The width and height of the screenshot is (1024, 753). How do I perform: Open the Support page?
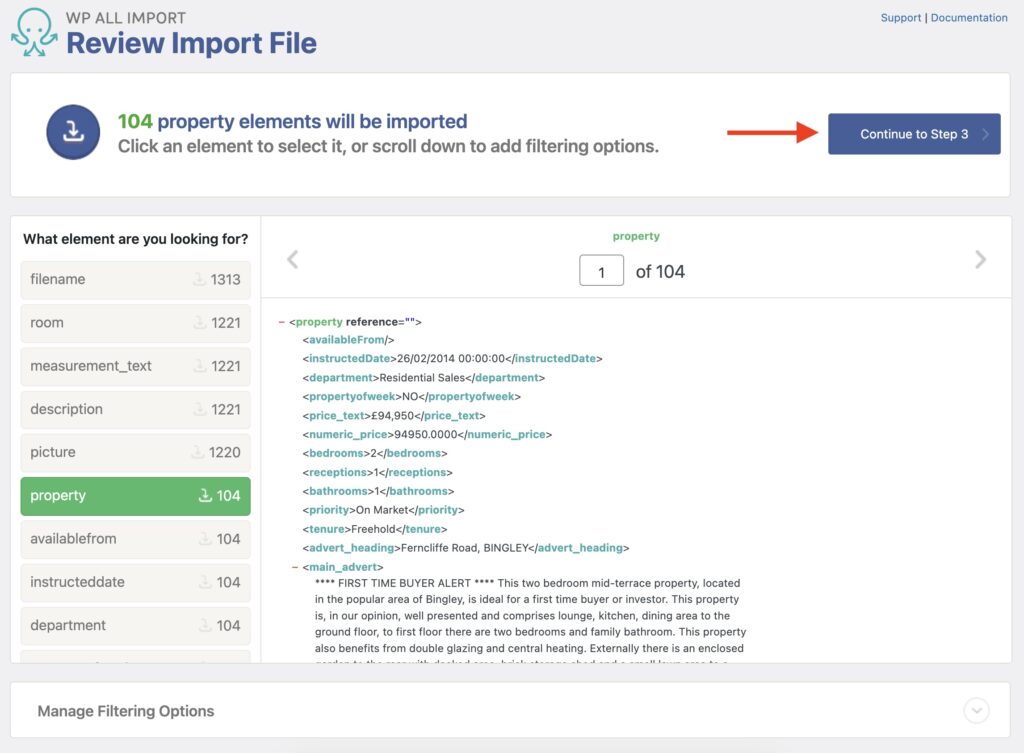[x=901, y=17]
